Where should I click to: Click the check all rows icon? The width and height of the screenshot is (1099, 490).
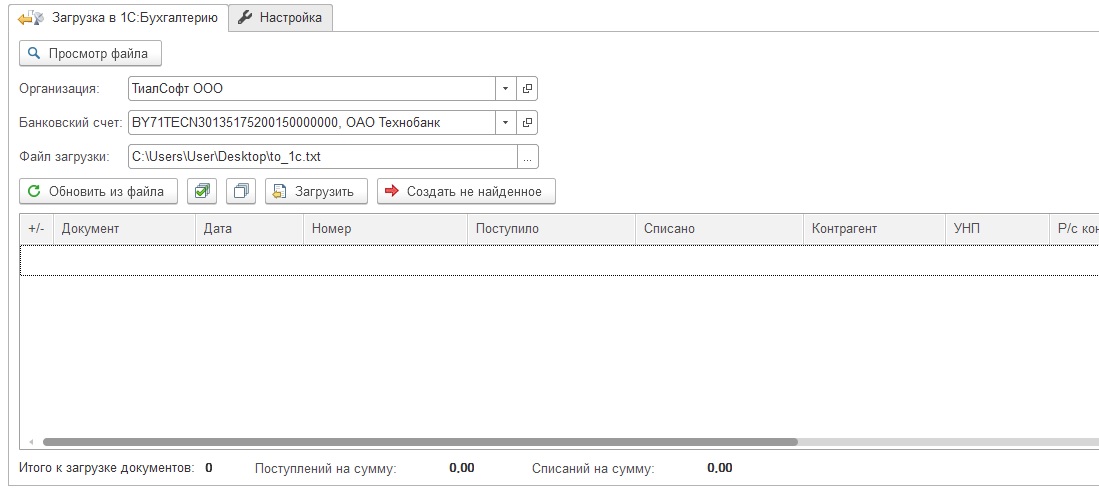tap(203, 191)
